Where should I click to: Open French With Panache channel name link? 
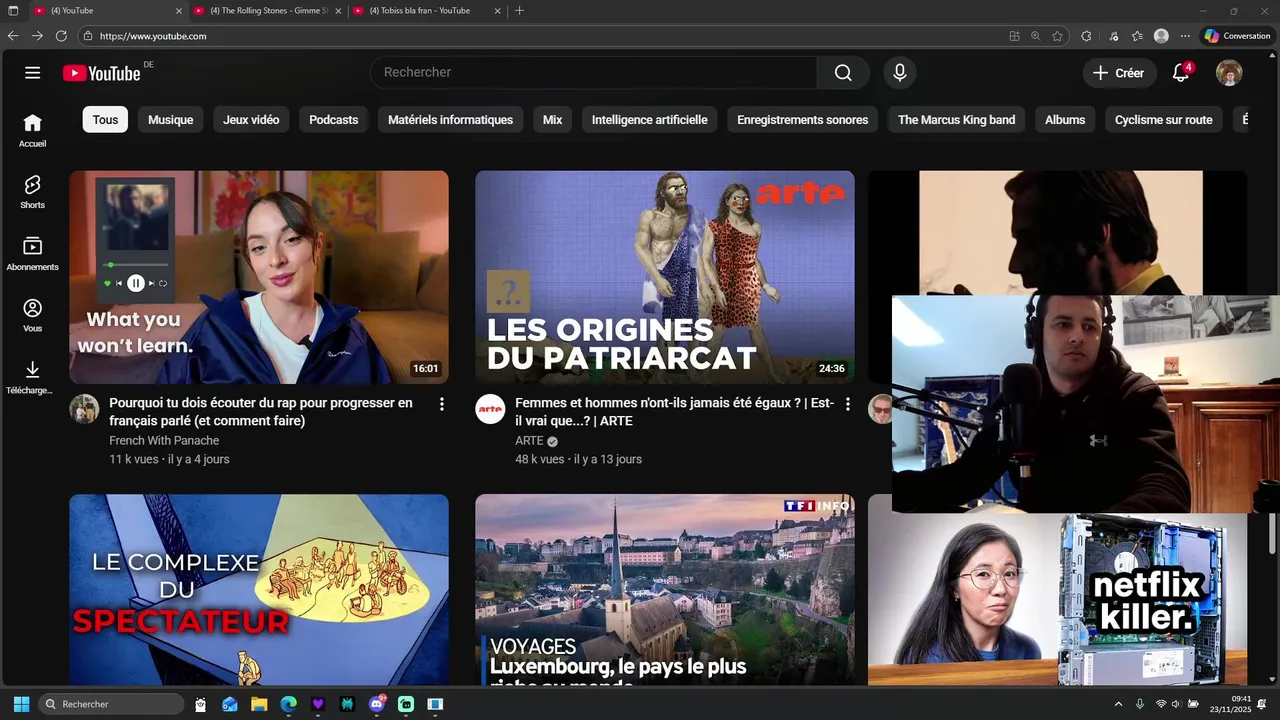pyautogui.click(x=164, y=441)
